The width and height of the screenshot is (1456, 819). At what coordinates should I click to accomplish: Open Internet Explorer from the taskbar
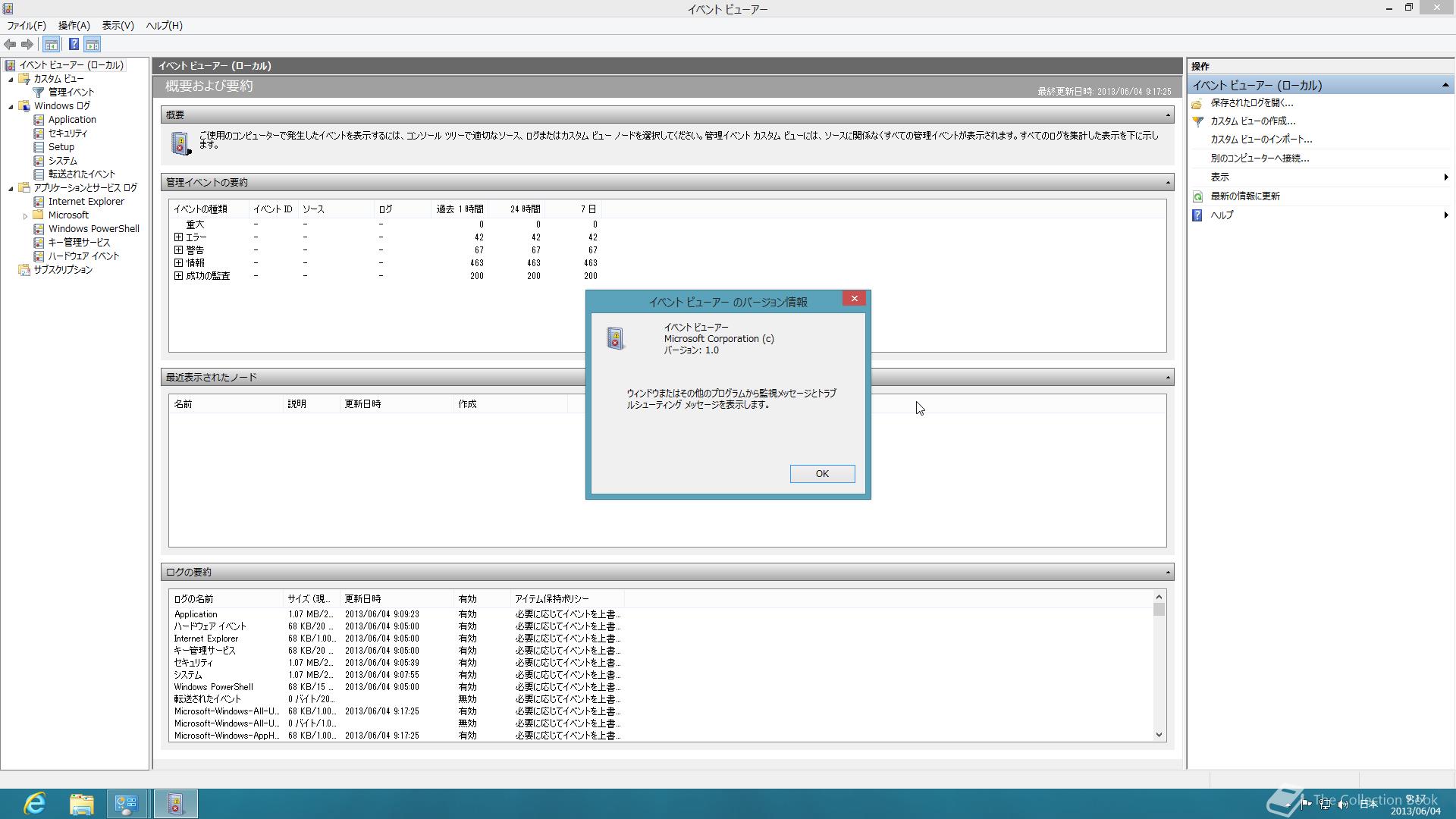pyautogui.click(x=35, y=804)
